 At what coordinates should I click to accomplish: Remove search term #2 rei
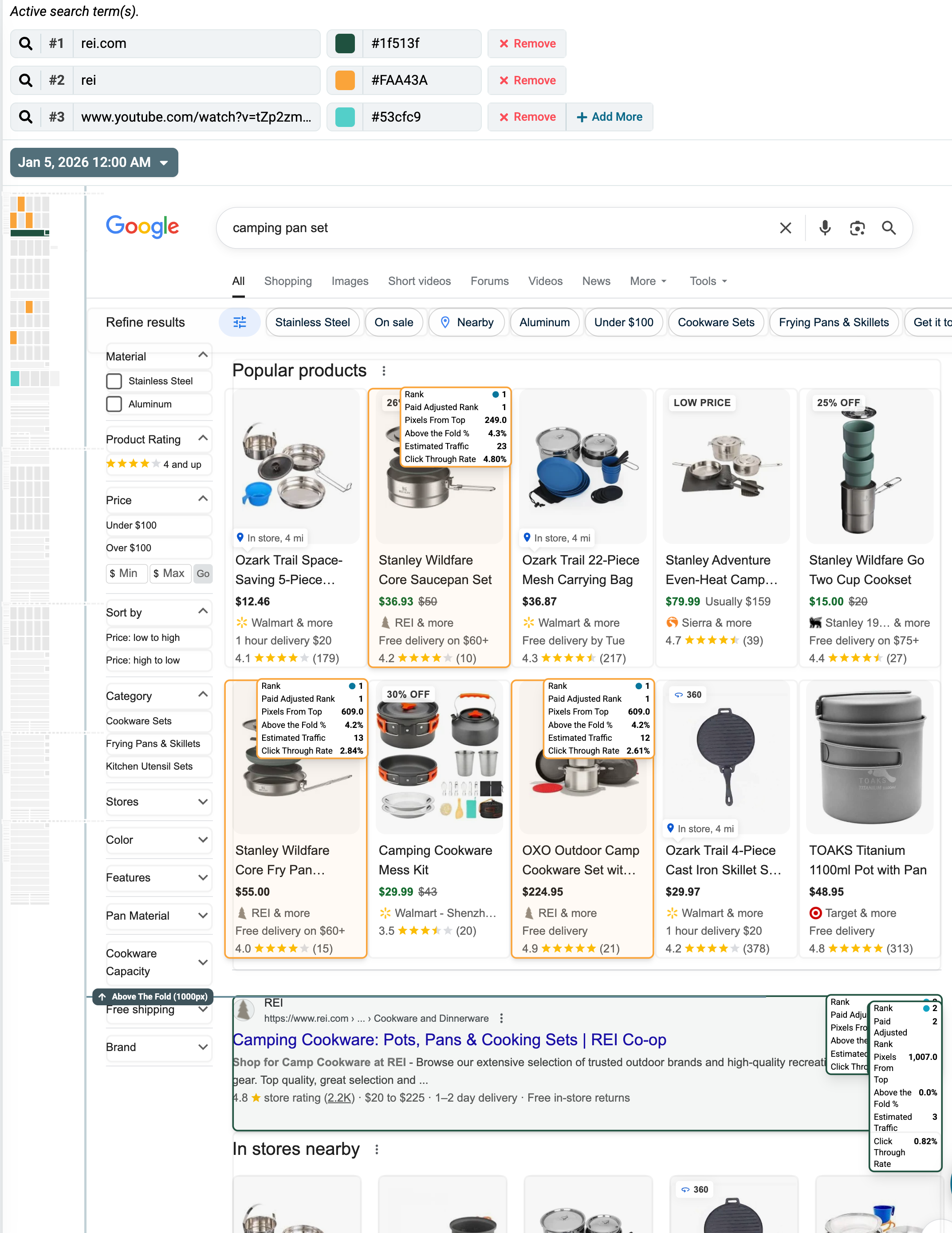click(527, 80)
